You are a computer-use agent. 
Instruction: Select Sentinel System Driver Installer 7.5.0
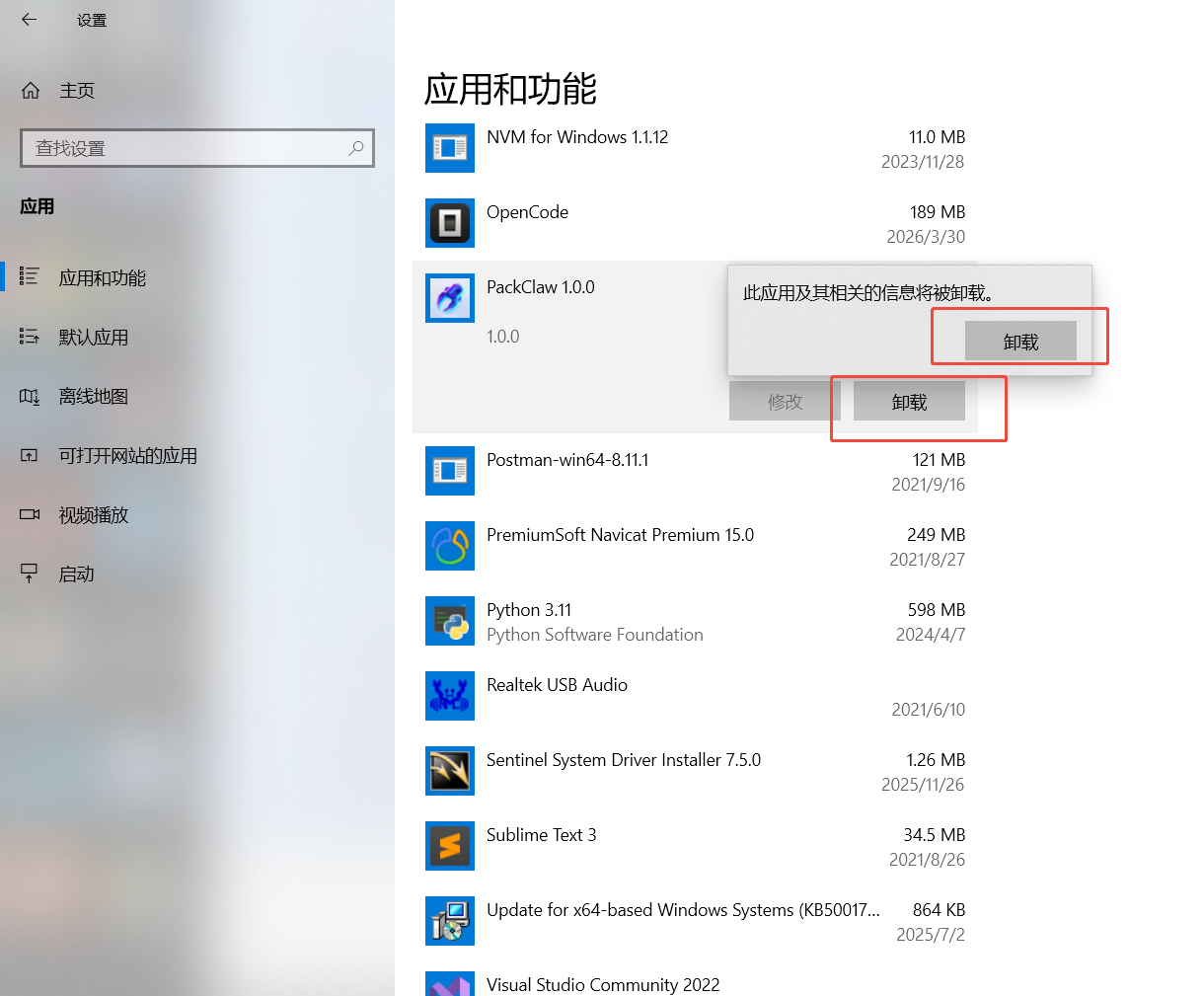pos(624,760)
